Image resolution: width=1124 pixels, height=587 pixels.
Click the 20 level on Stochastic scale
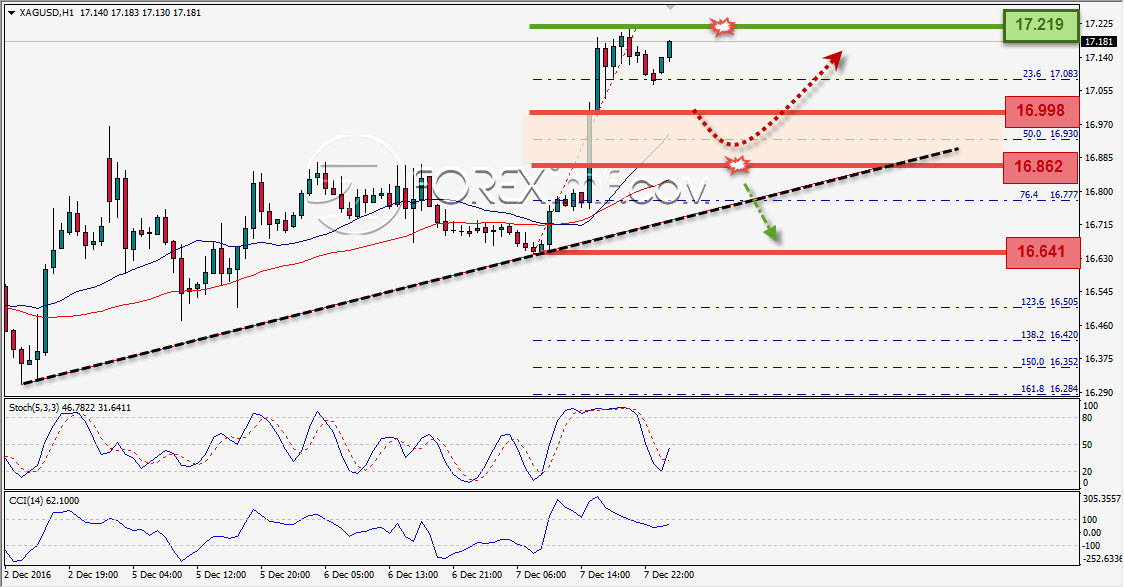[x=1087, y=472]
